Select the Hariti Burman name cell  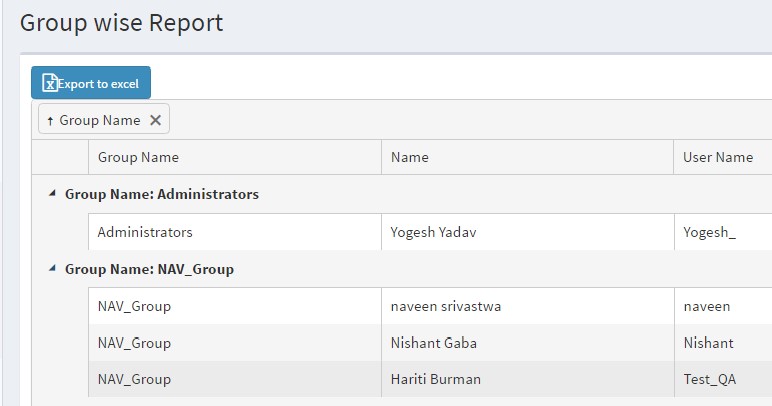click(x=435, y=379)
